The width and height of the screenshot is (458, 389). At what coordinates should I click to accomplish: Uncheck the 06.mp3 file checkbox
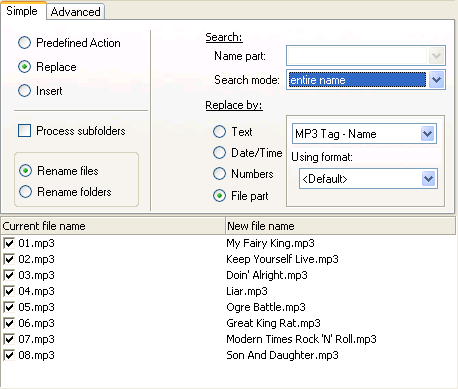click(x=9, y=323)
